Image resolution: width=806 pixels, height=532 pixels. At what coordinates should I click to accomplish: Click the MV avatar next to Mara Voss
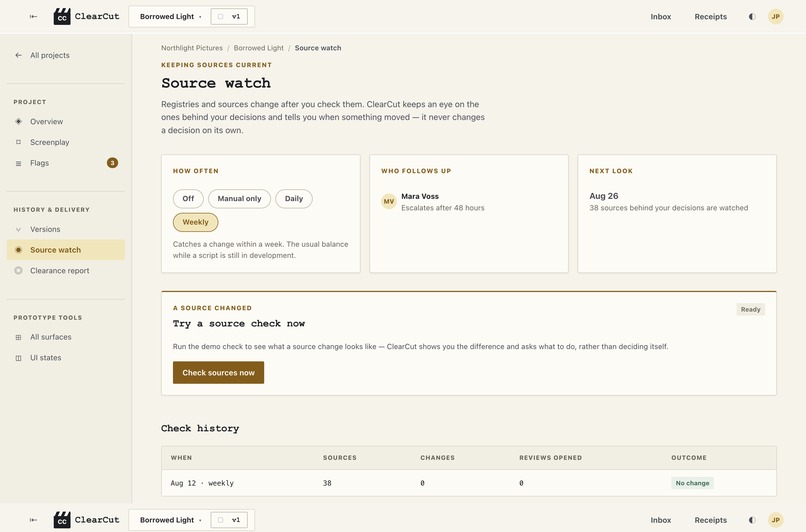389,201
